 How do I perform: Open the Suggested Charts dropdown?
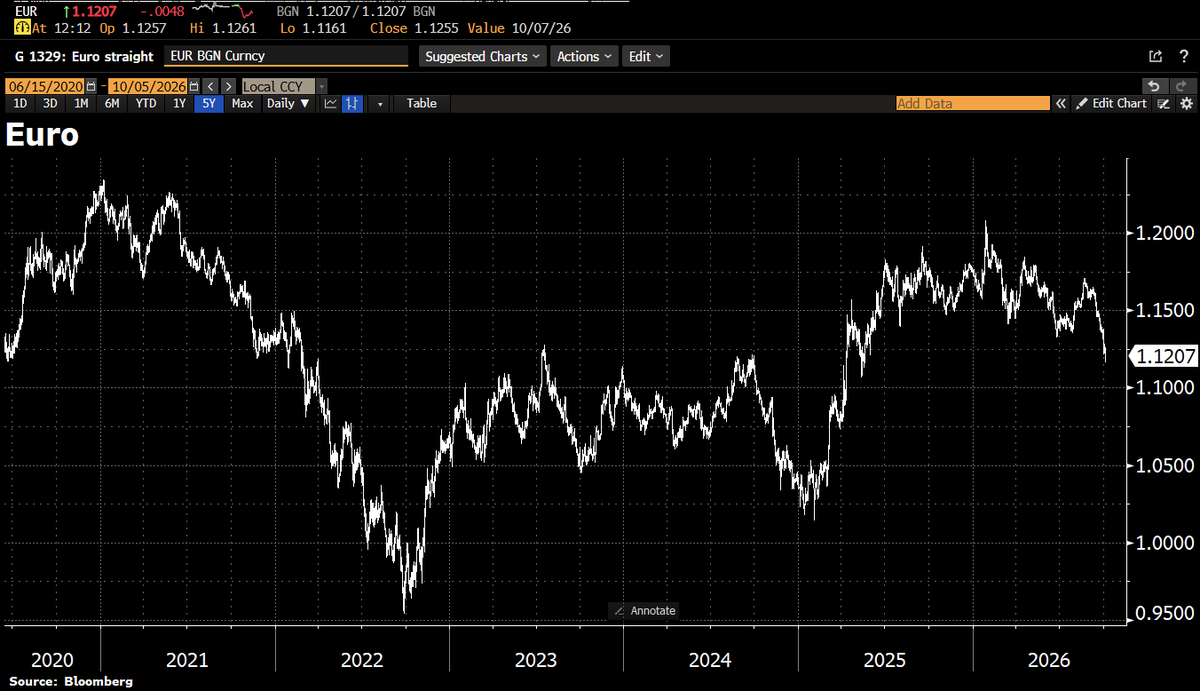483,57
